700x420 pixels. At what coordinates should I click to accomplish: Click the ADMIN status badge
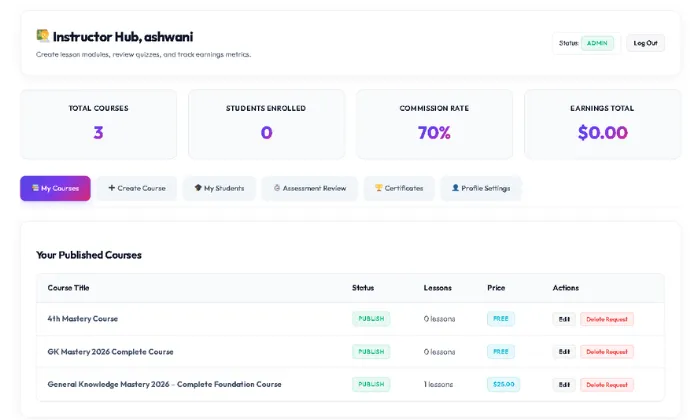[597, 43]
